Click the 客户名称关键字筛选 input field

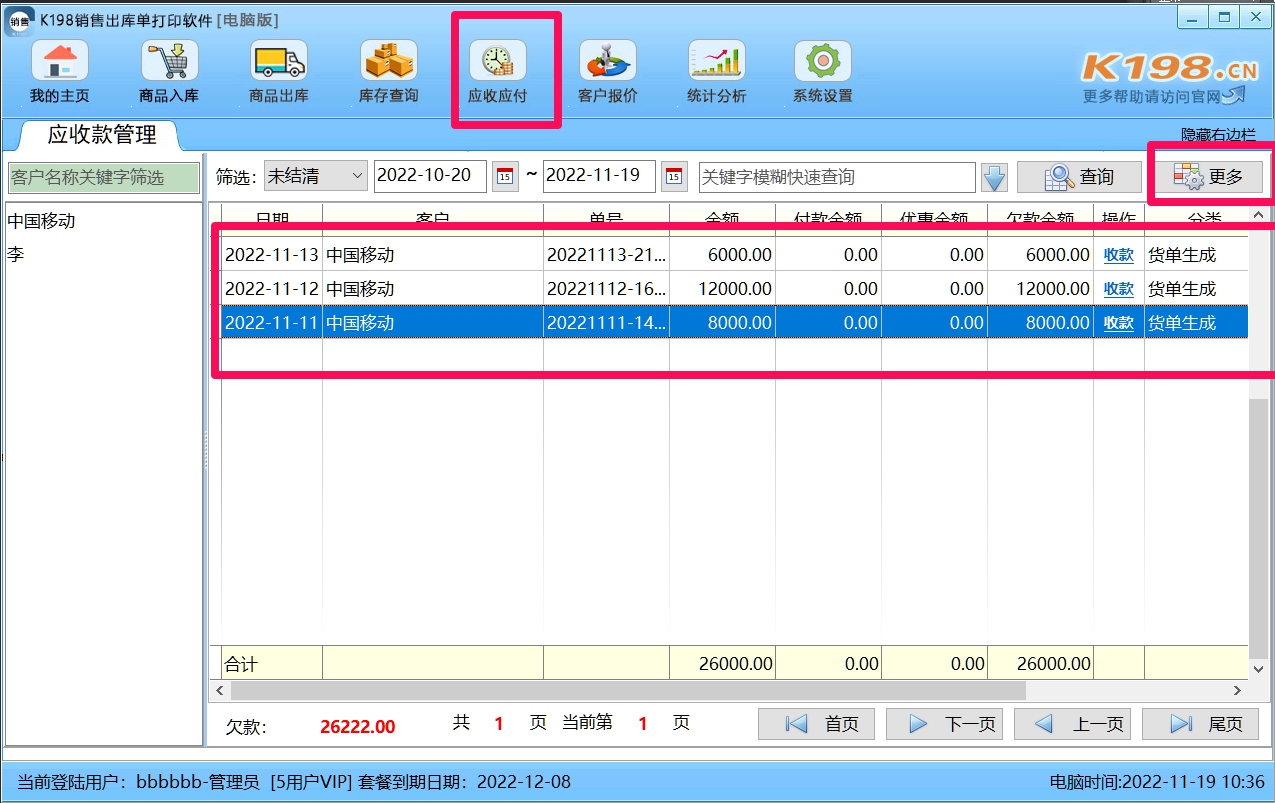pos(103,177)
